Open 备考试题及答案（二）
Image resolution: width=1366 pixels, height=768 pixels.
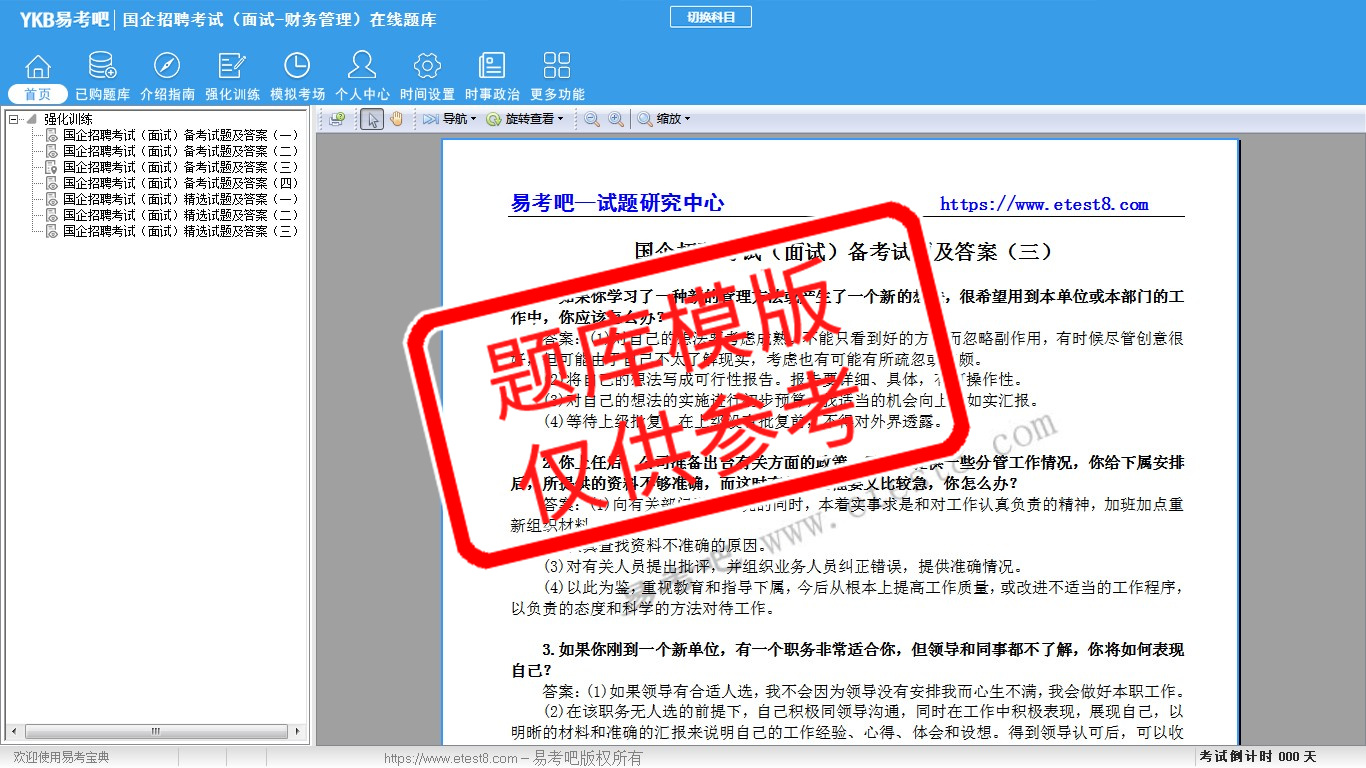tap(180, 151)
